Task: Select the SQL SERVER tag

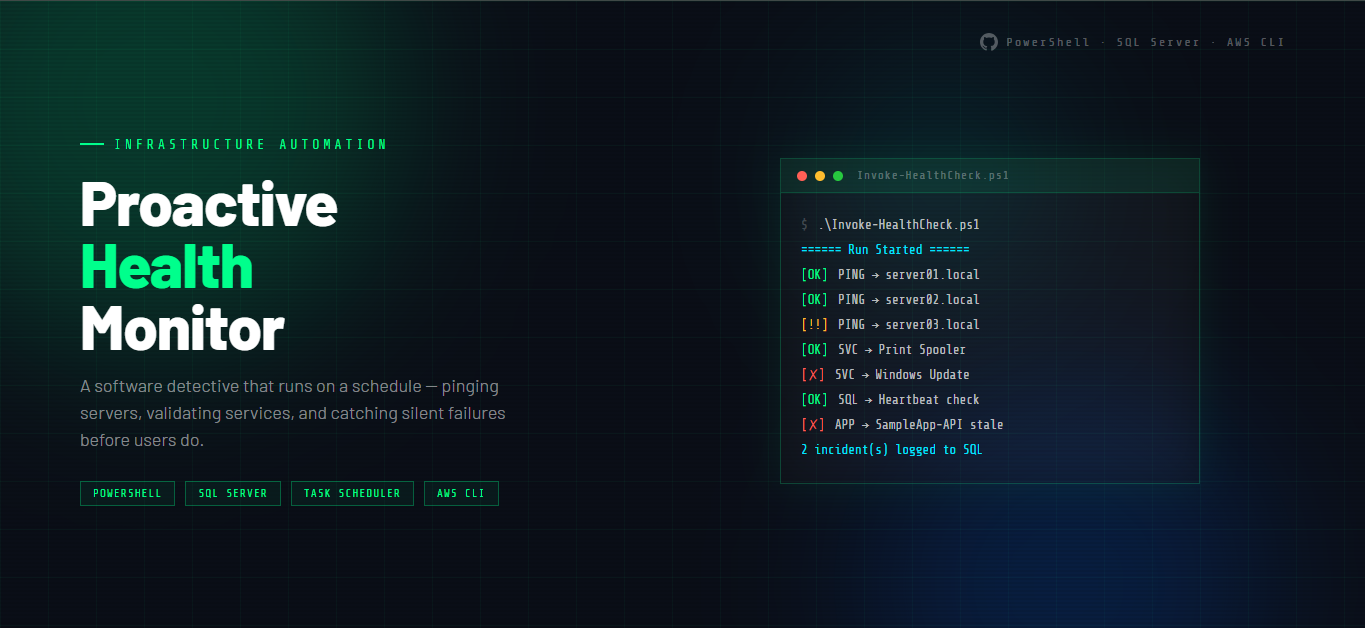Action: (x=233, y=493)
